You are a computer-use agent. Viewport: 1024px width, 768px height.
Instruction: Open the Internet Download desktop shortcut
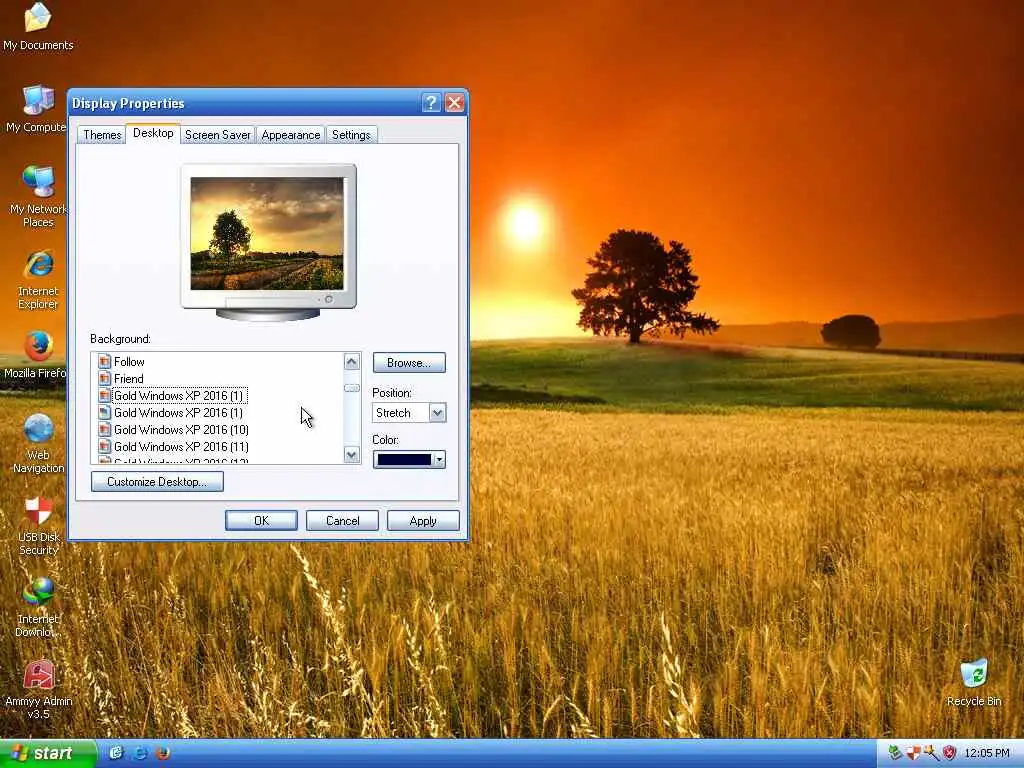point(38,607)
